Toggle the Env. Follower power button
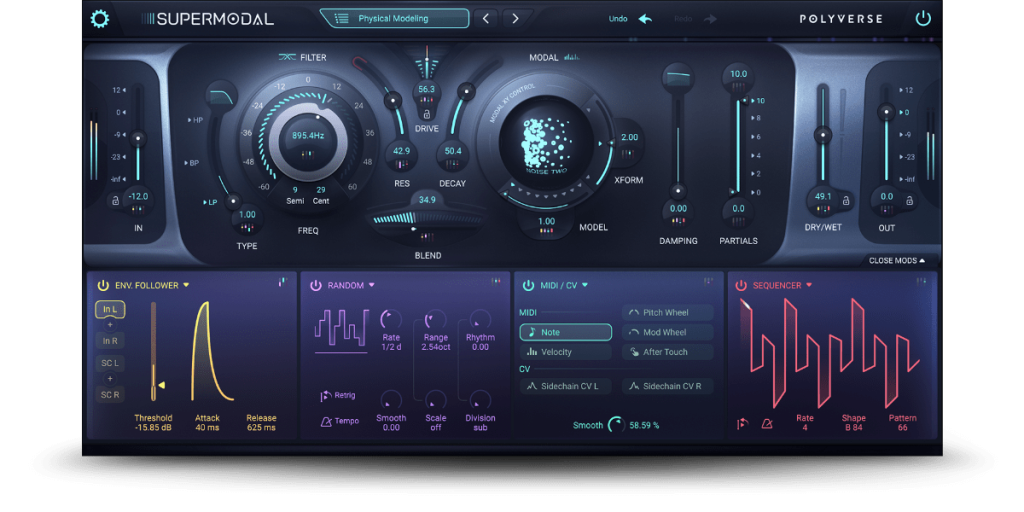The image size is (1024, 512). [102, 285]
